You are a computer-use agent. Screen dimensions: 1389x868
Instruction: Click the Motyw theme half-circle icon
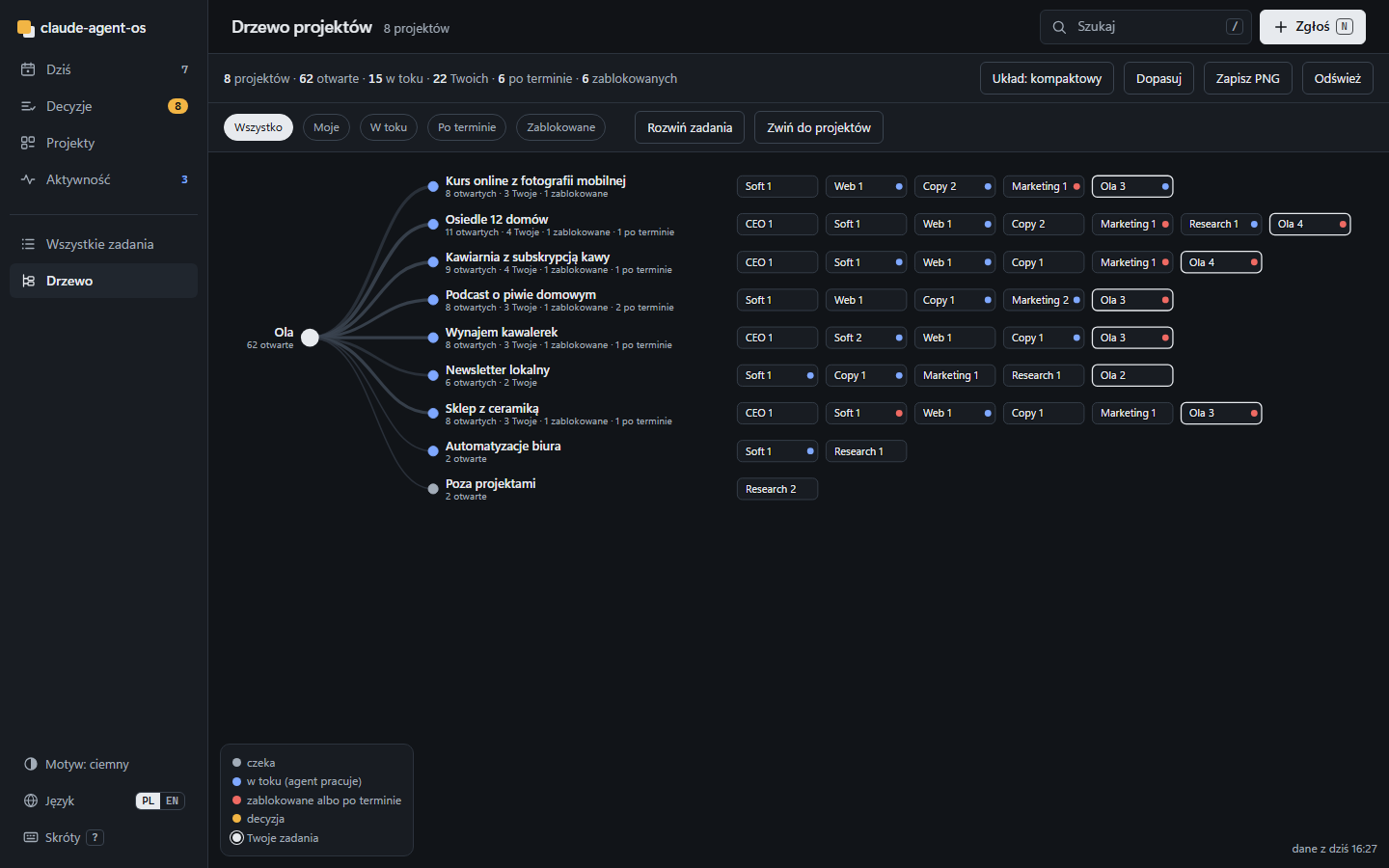coord(31,764)
